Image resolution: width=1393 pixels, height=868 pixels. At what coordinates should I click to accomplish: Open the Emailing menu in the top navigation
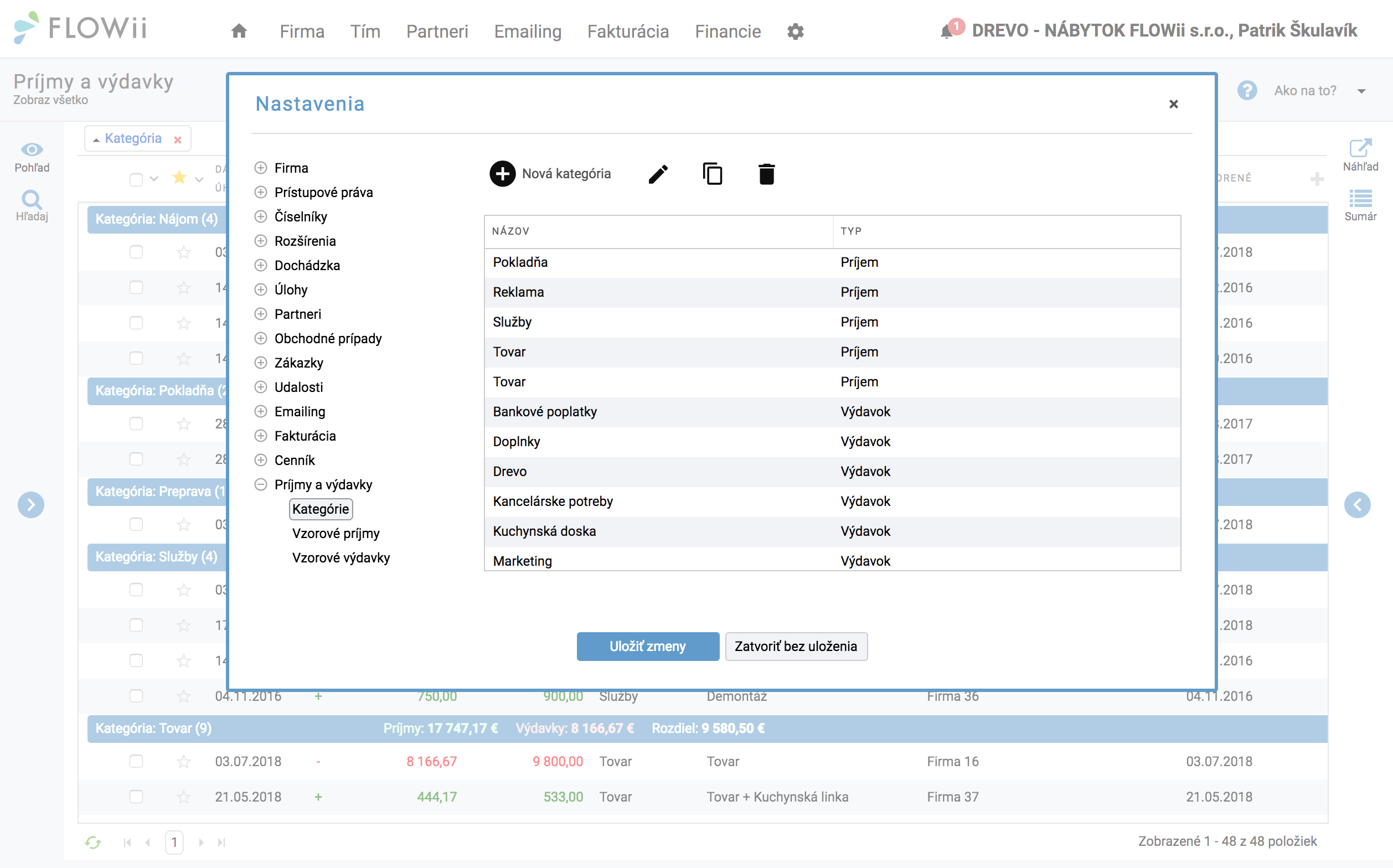528,31
